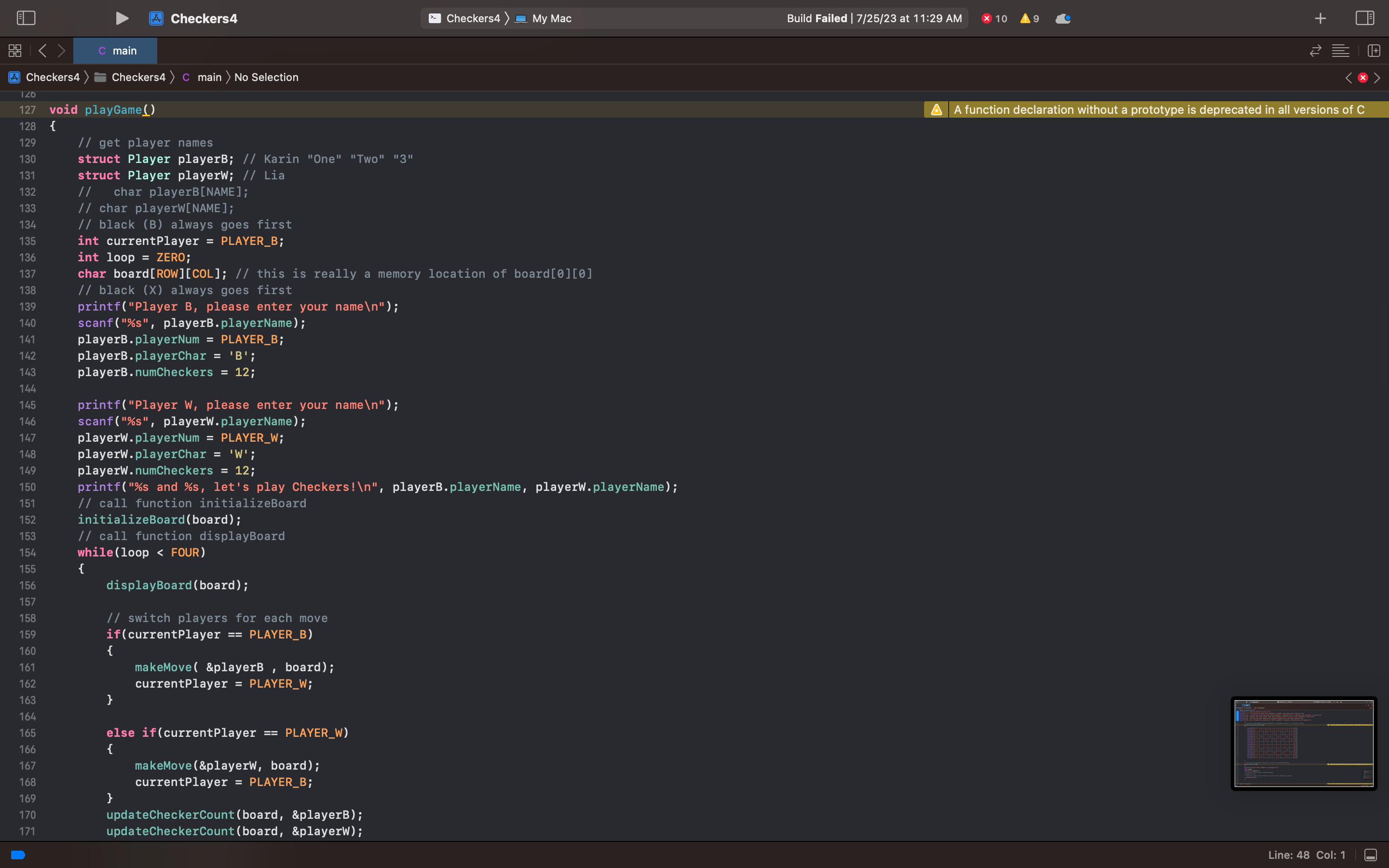Toggle the right inspector panel

pyautogui.click(x=1364, y=18)
